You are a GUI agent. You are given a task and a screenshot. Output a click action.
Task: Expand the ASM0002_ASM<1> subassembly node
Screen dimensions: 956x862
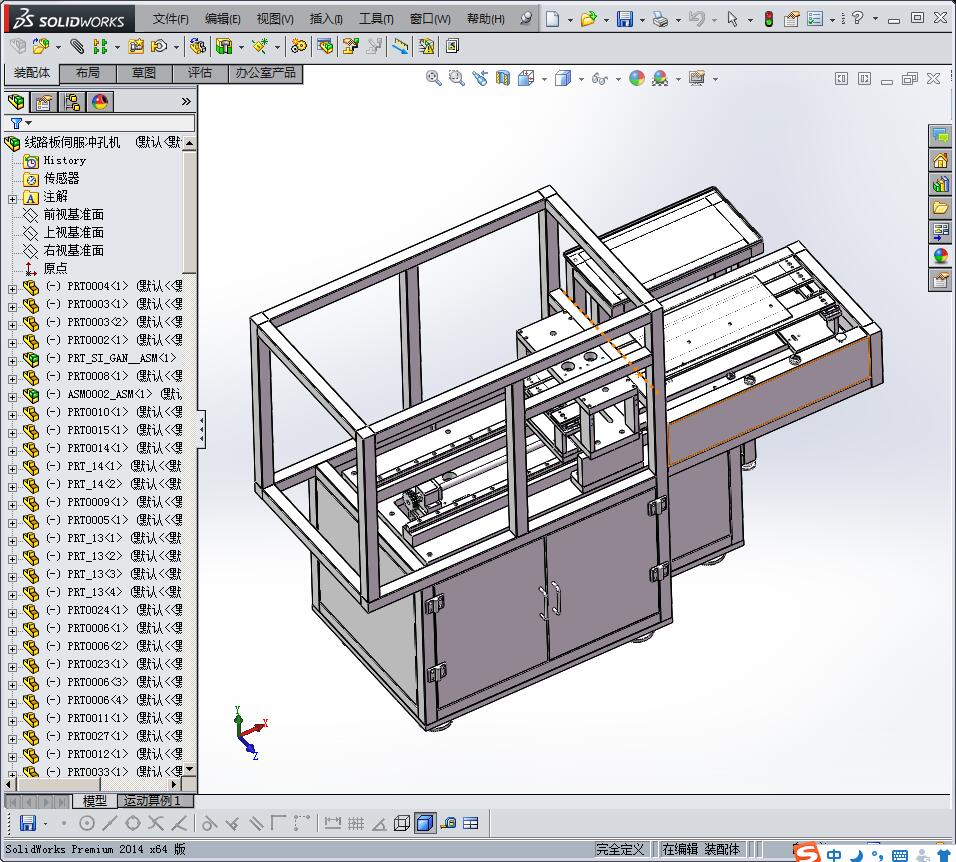pos(12,396)
